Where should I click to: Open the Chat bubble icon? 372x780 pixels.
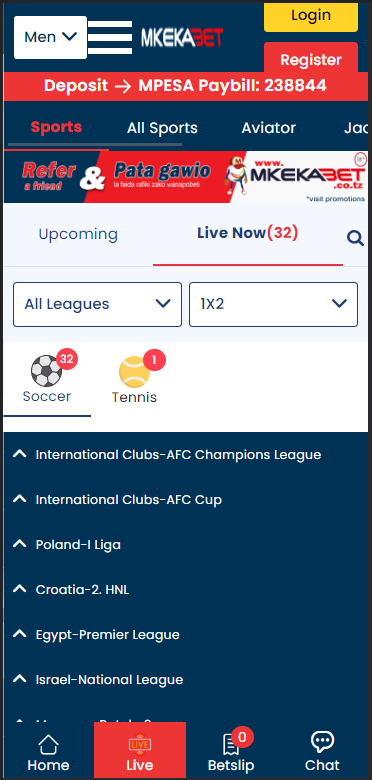322,742
